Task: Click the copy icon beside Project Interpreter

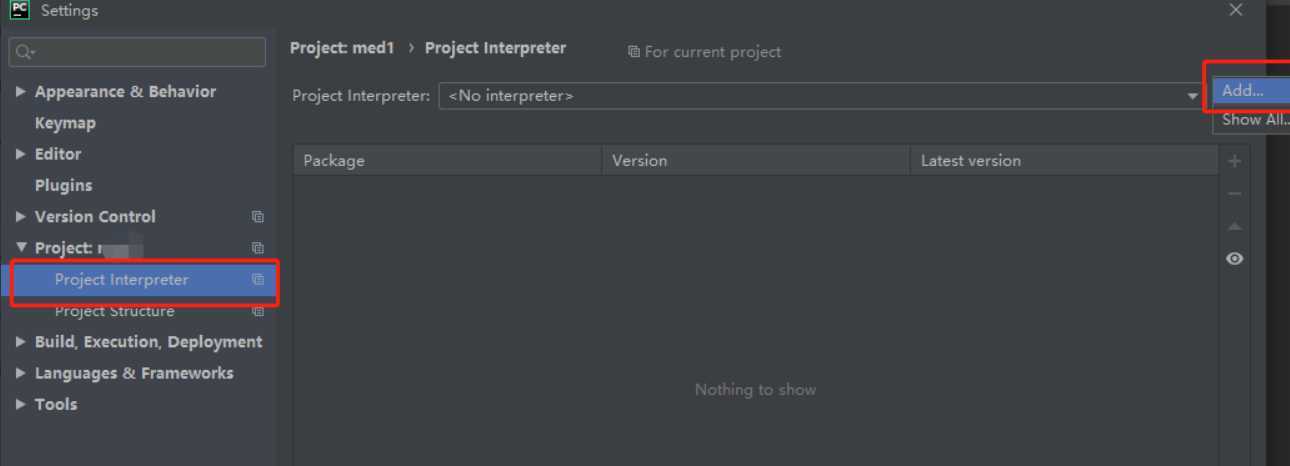Action: tap(258, 280)
